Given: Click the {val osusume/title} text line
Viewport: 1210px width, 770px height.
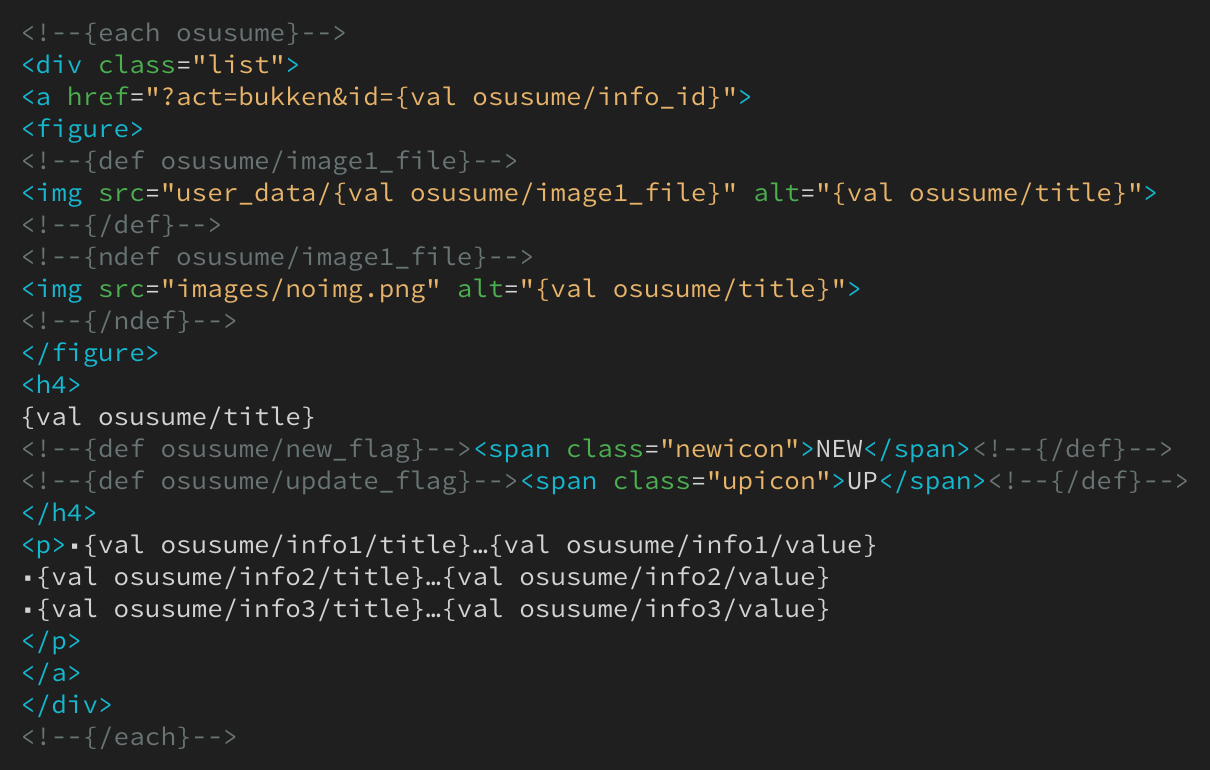Looking at the screenshot, I should click(x=168, y=417).
